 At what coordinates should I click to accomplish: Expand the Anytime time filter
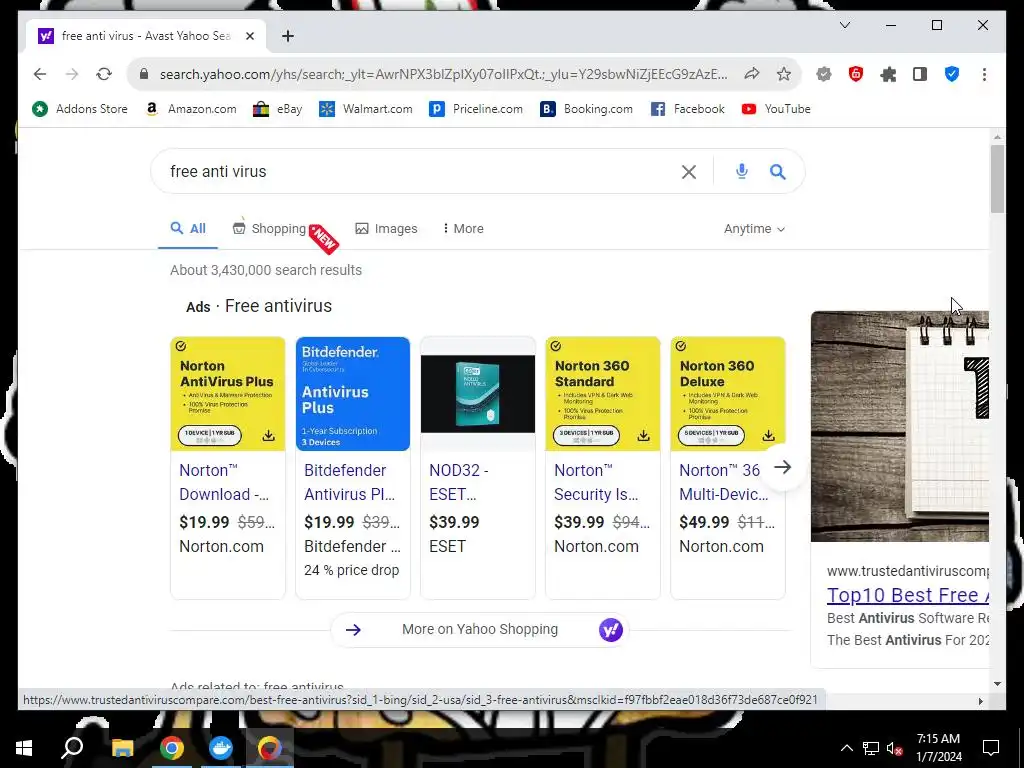coord(754,229)
